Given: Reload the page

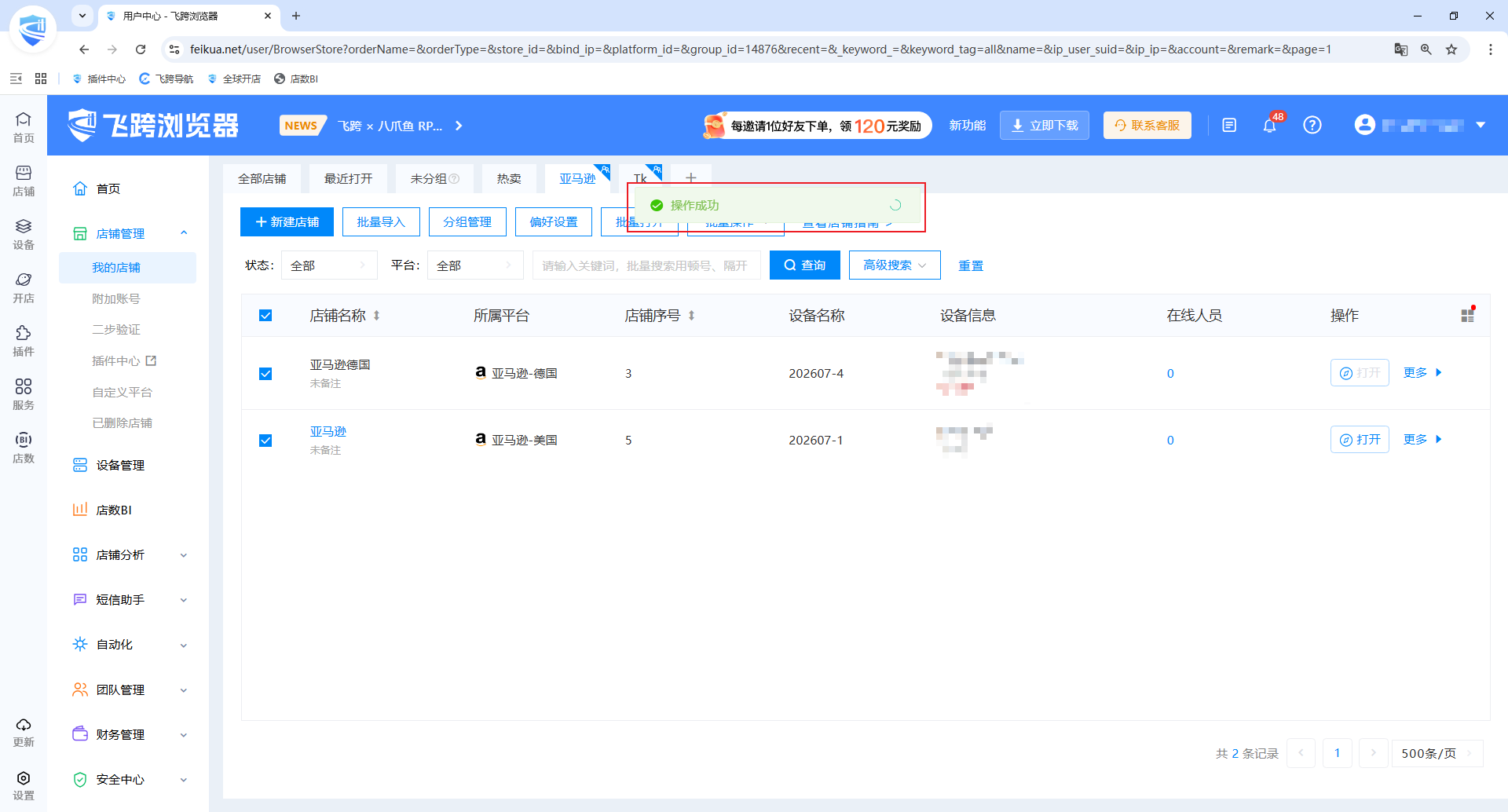Looking at the screenshot, I should point(141,49).
